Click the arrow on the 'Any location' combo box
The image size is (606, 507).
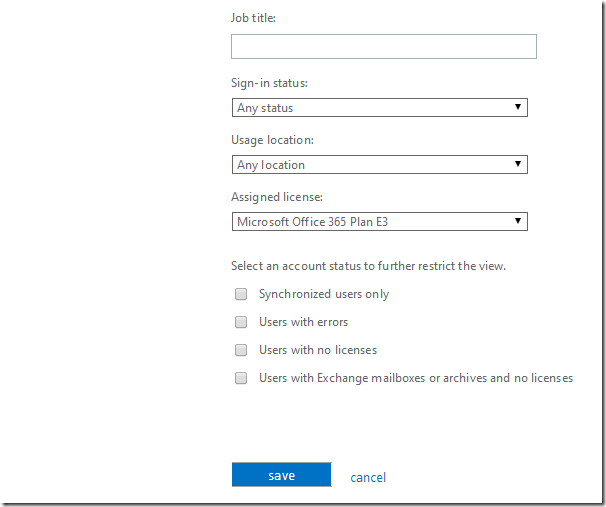(x=518, y=165)
